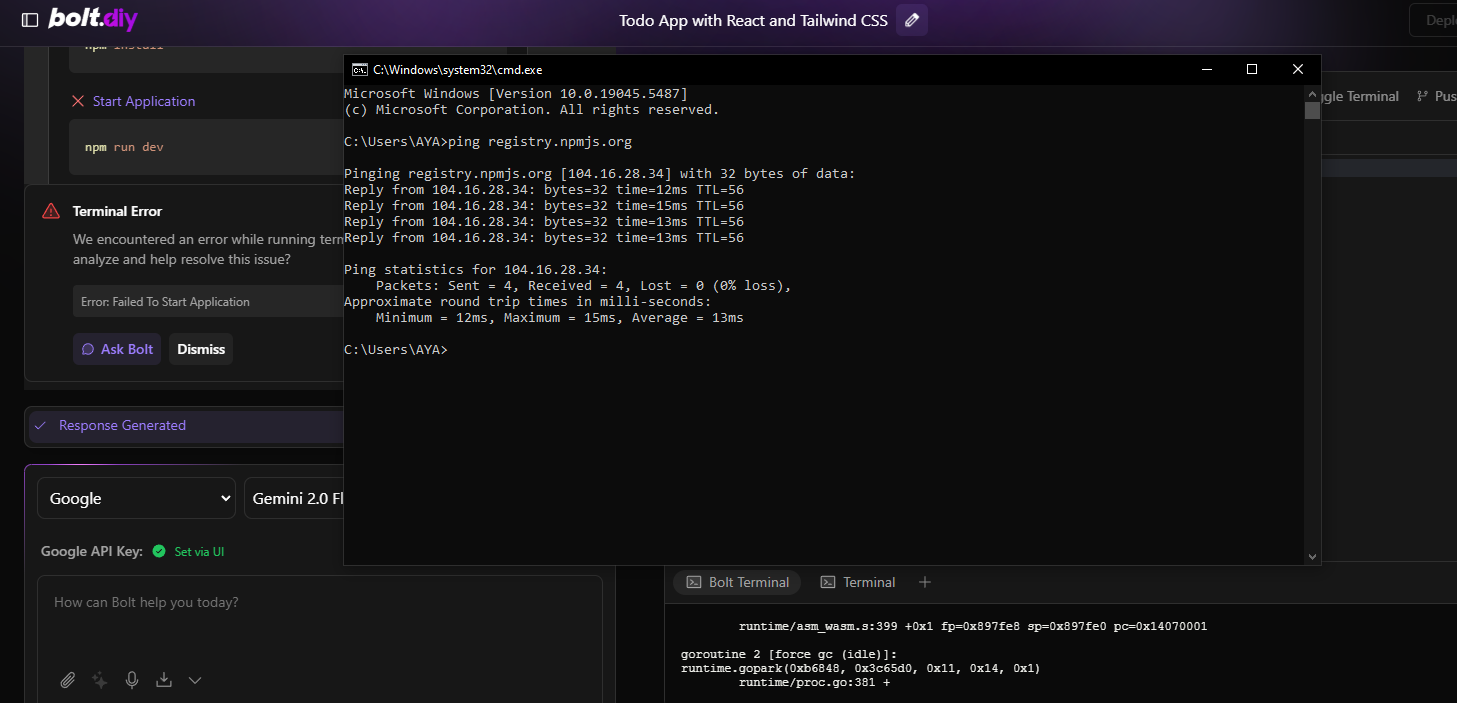The width and height of the screenshot is (1457, 703).
Task: Attach a file with the paperclip icon
Action: coord(68,680)
